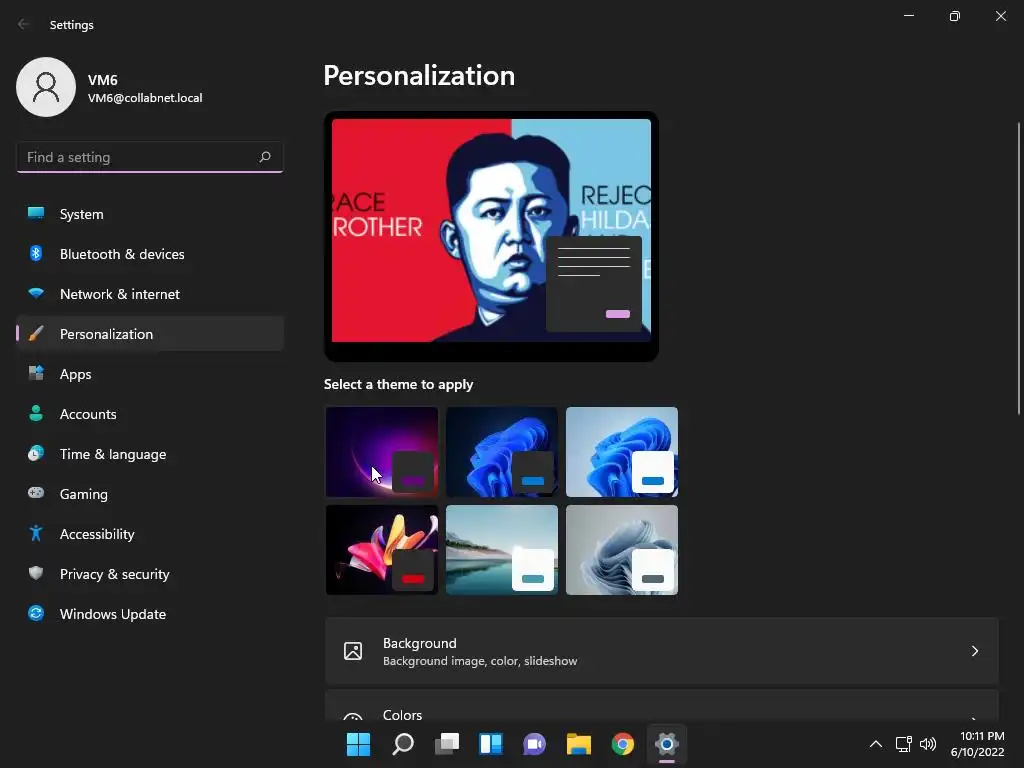Apply the light blue bloom theme
The width and height of the screenshot is (1024, 768).
point(622,452)
